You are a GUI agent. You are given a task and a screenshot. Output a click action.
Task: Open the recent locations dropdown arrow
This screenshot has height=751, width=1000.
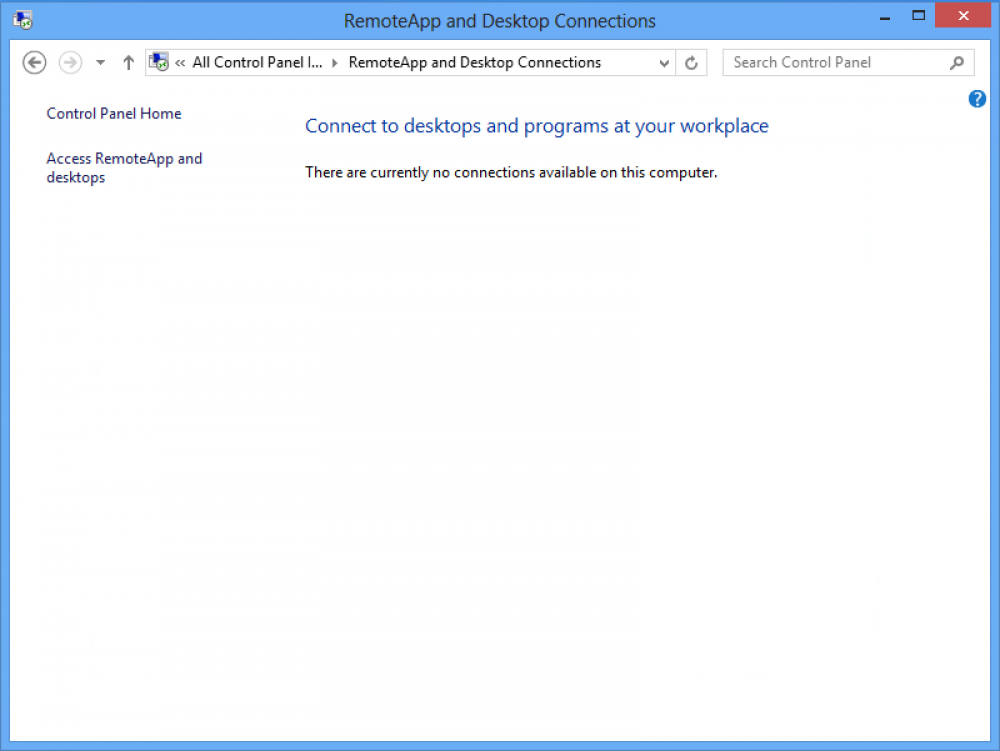pos(100,62)
